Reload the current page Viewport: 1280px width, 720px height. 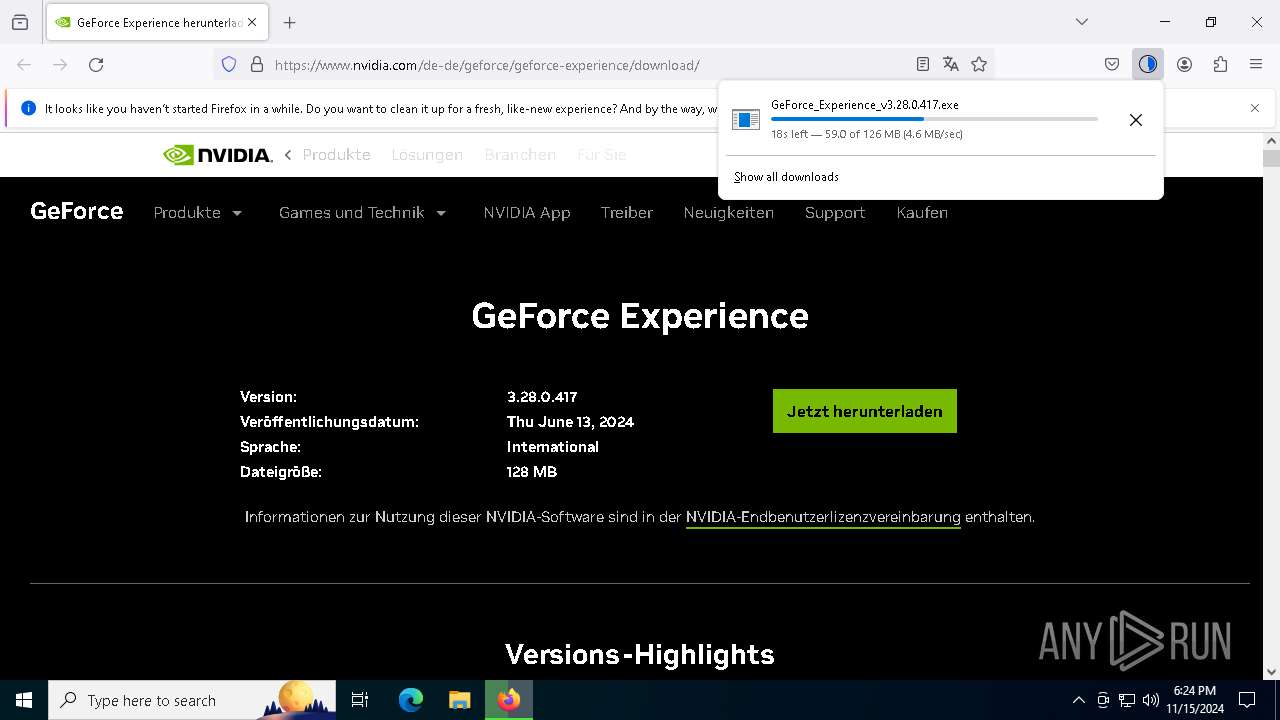click(x=96, y=64)
